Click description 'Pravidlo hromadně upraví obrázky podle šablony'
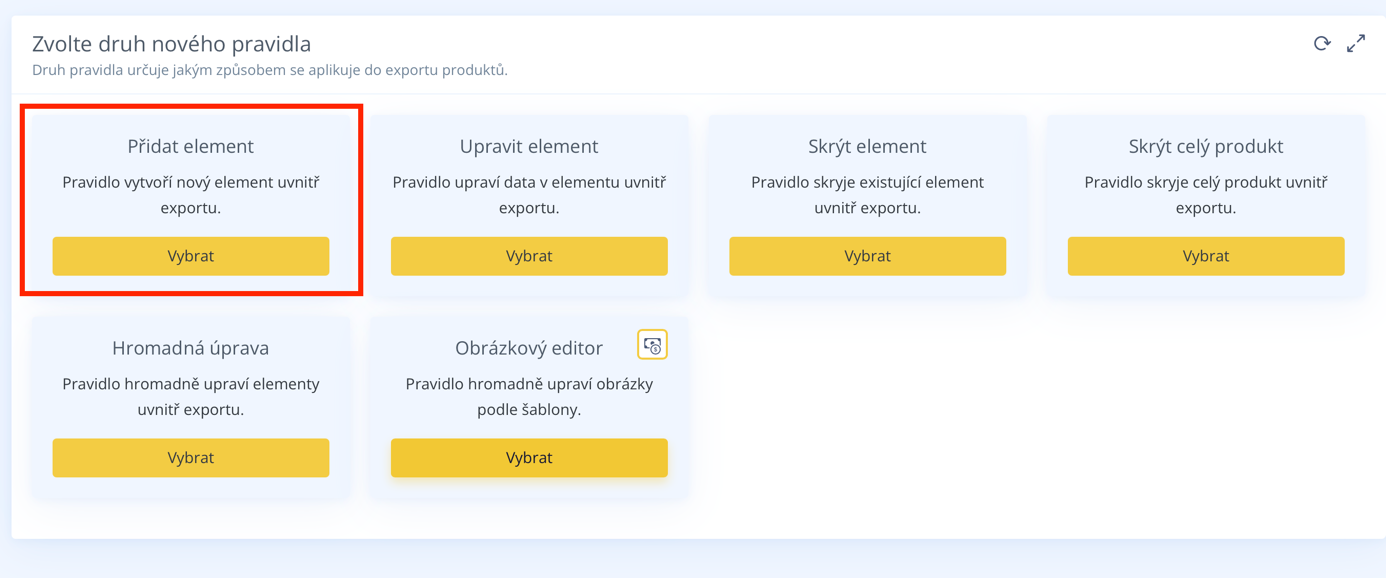 pyautogui.click(x=529, y=397)
